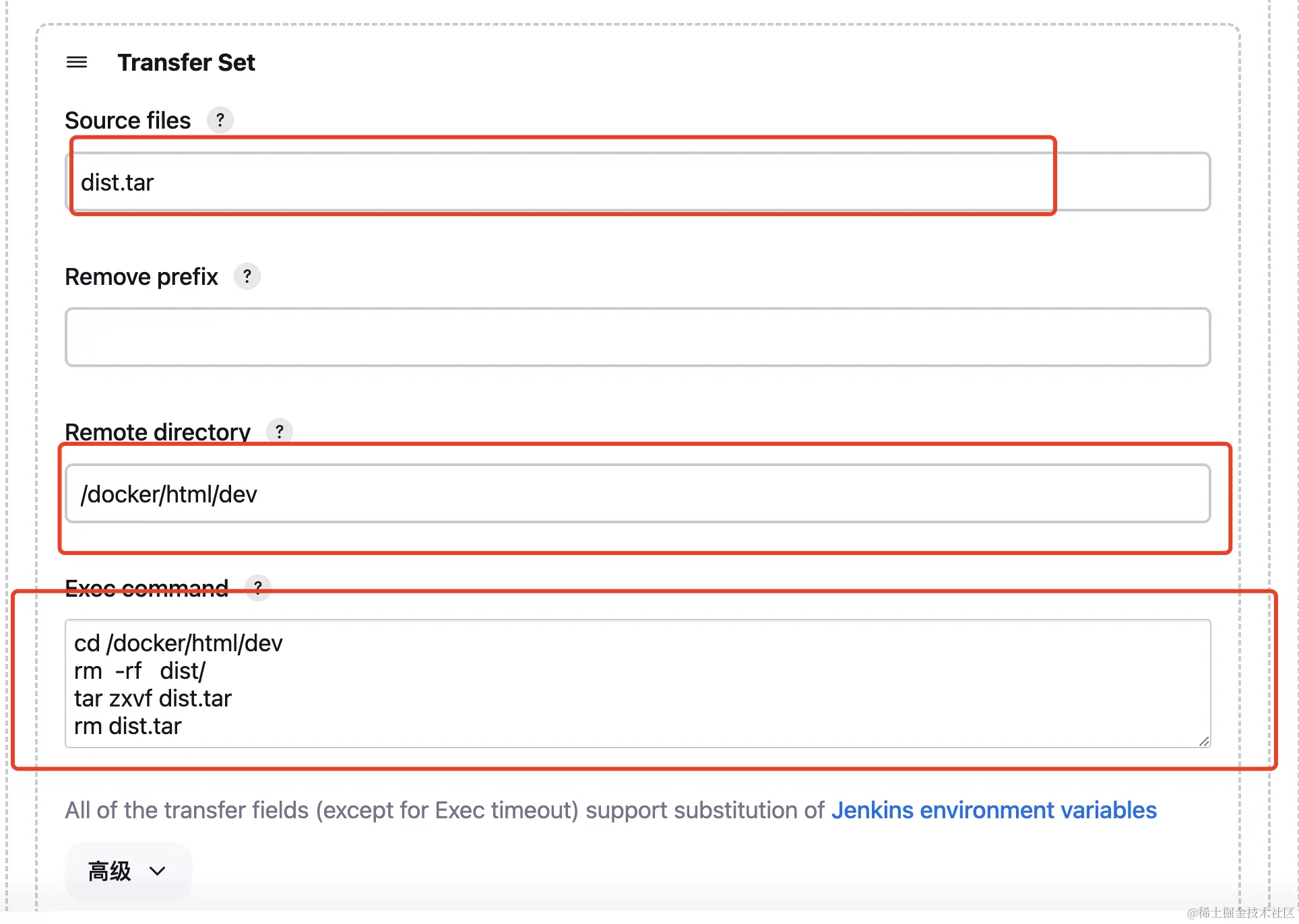
Task: Click the 'cd /docker/html/dev' line in Exec command
Action: tap(179, 643)
